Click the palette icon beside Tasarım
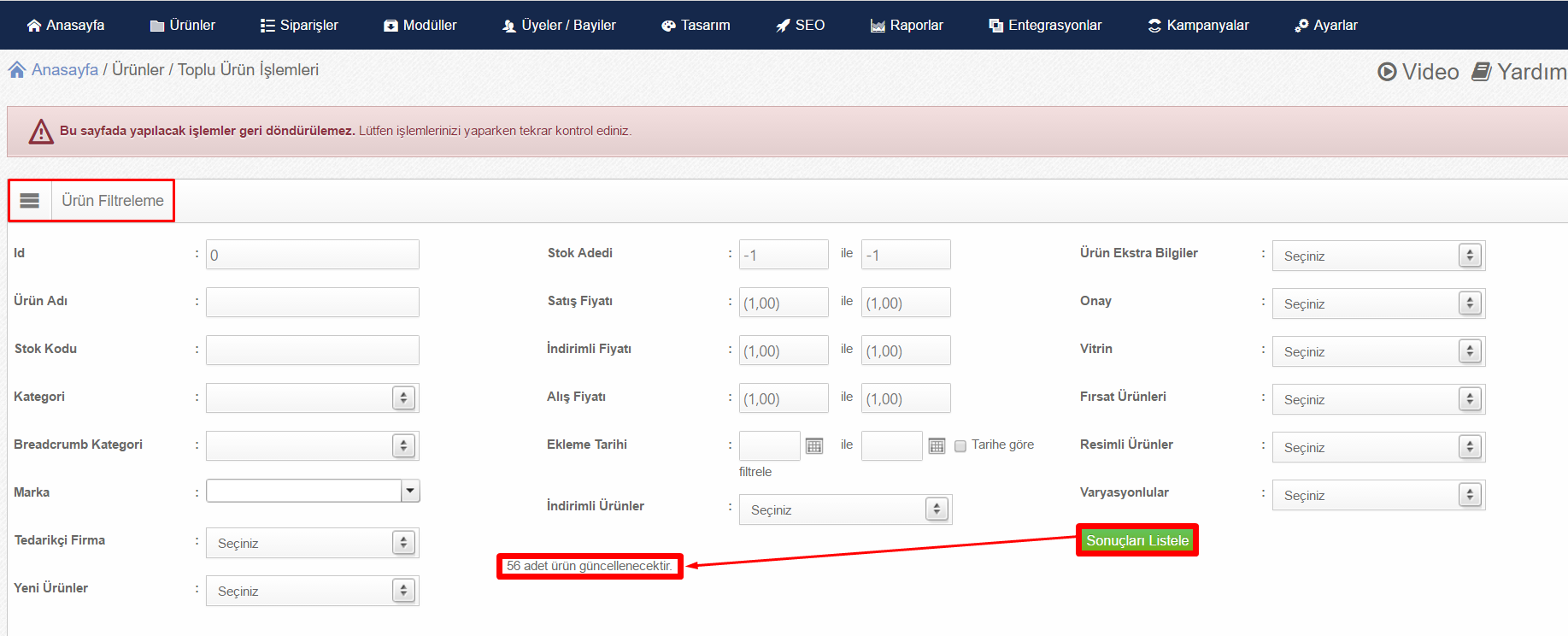This screenshot has width=1568, height=636. coord(669,26)
